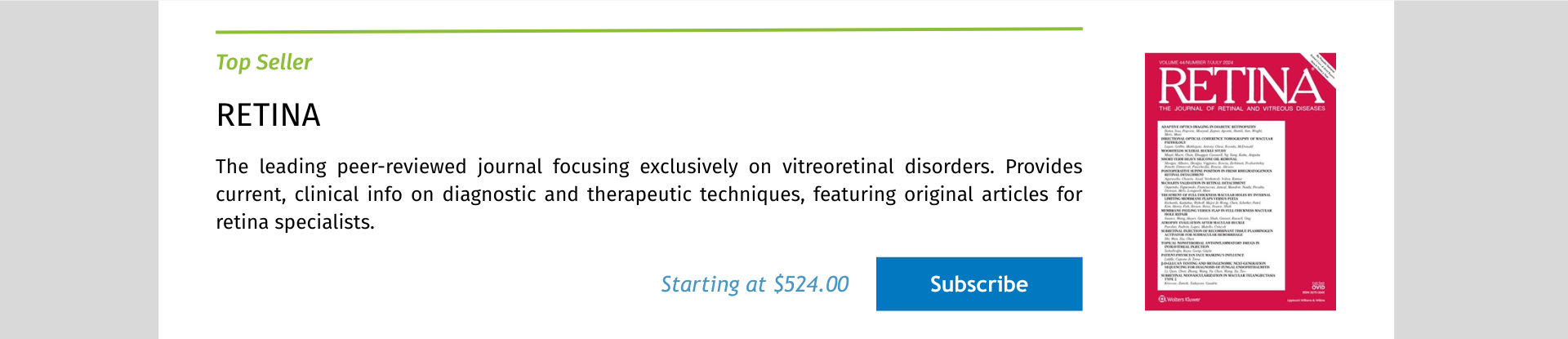Click the right gray page margin
Image resolution: width=1568 pixels, height=339 pixels.
pos(1480,170)
